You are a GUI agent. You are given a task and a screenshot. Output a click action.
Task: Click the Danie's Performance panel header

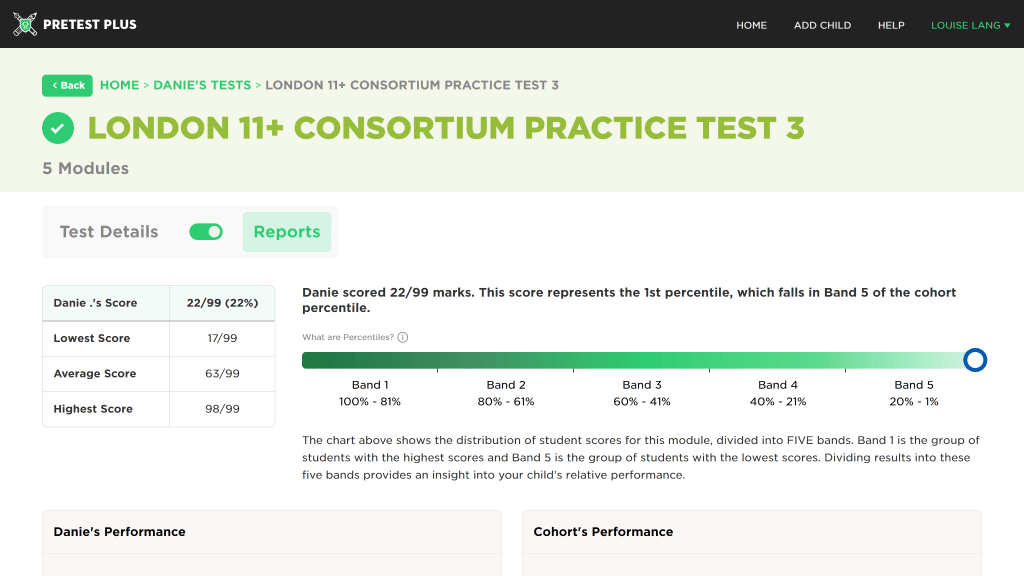pyautogui.click(x=120, y=531)
